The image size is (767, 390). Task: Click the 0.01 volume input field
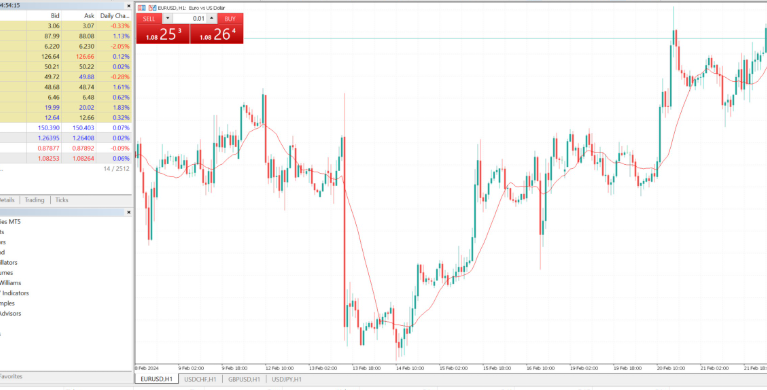pyautogui.click(x=189, y=19)
